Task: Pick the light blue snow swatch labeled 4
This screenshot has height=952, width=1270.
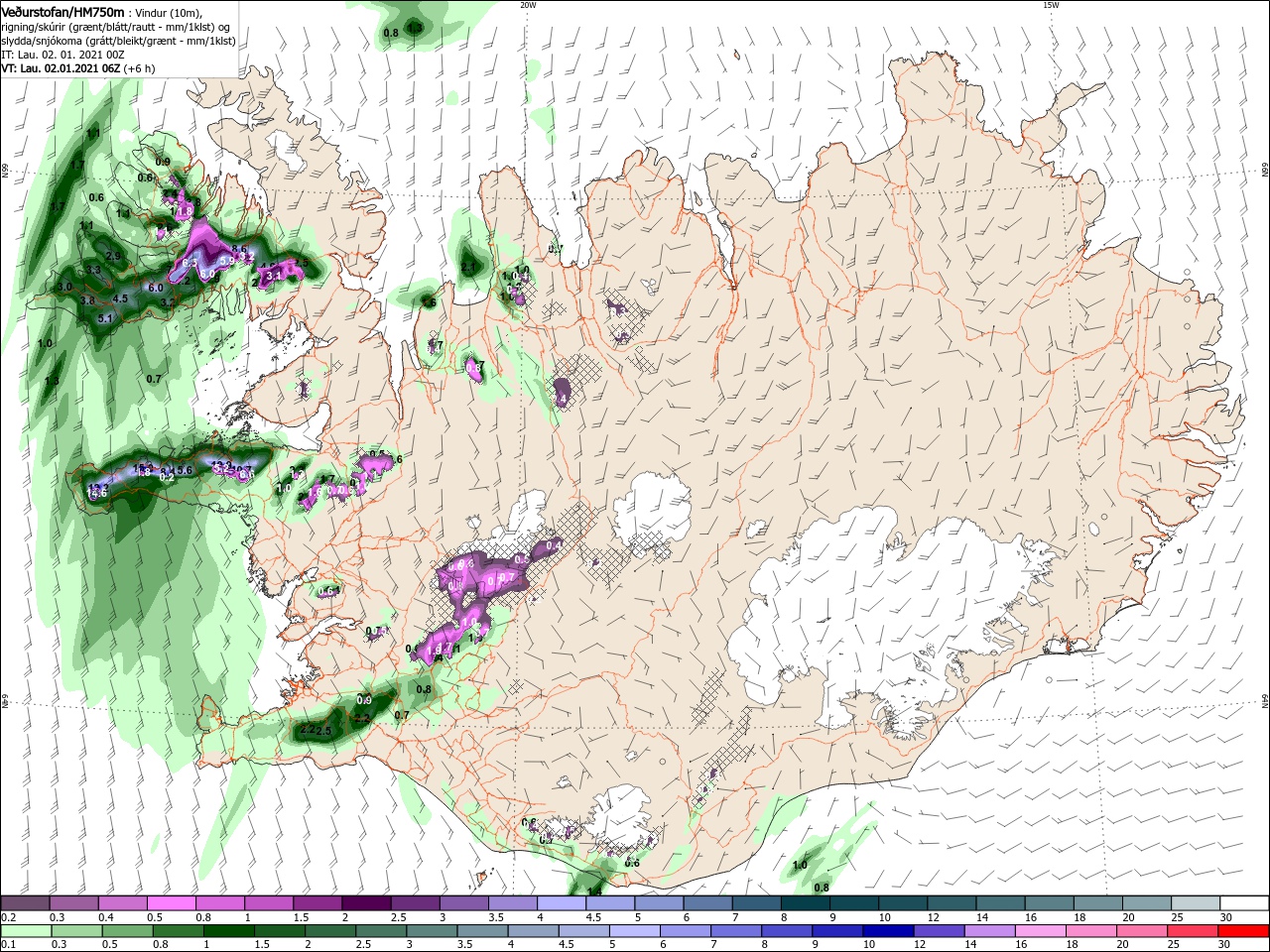Action: (561, 903)
